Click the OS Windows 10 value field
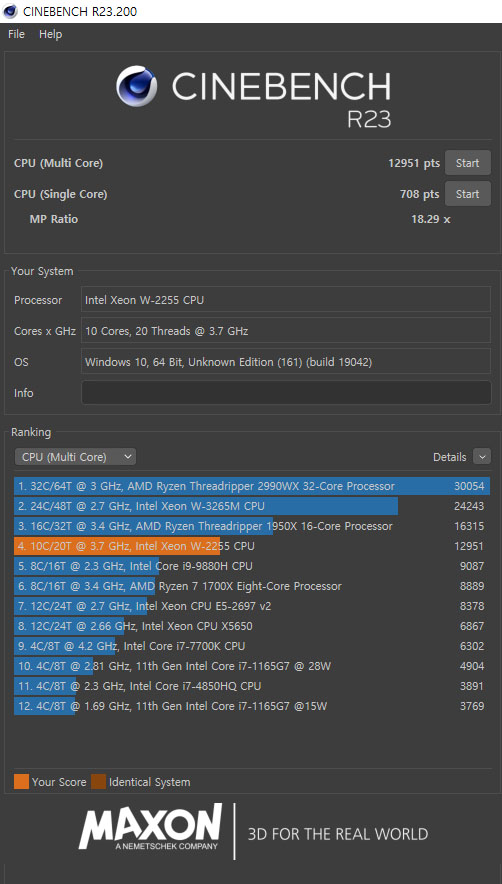Image resolution: width=502 pixels, height=884 pixels. click(286, 362)
